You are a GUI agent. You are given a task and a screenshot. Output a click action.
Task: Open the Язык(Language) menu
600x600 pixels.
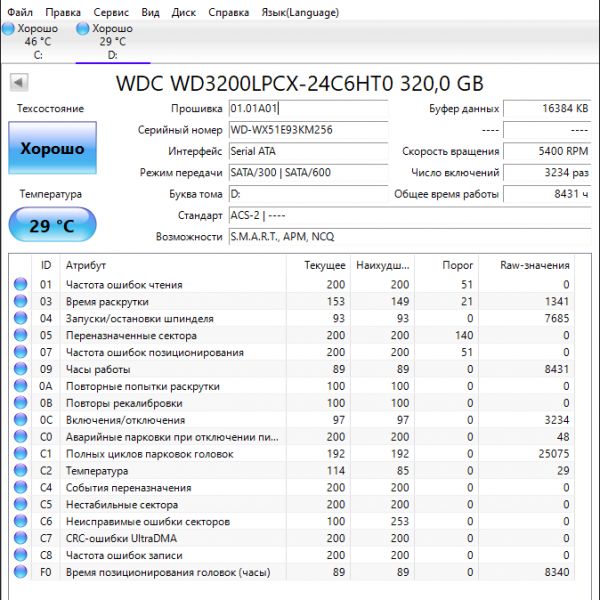[300, 12]
